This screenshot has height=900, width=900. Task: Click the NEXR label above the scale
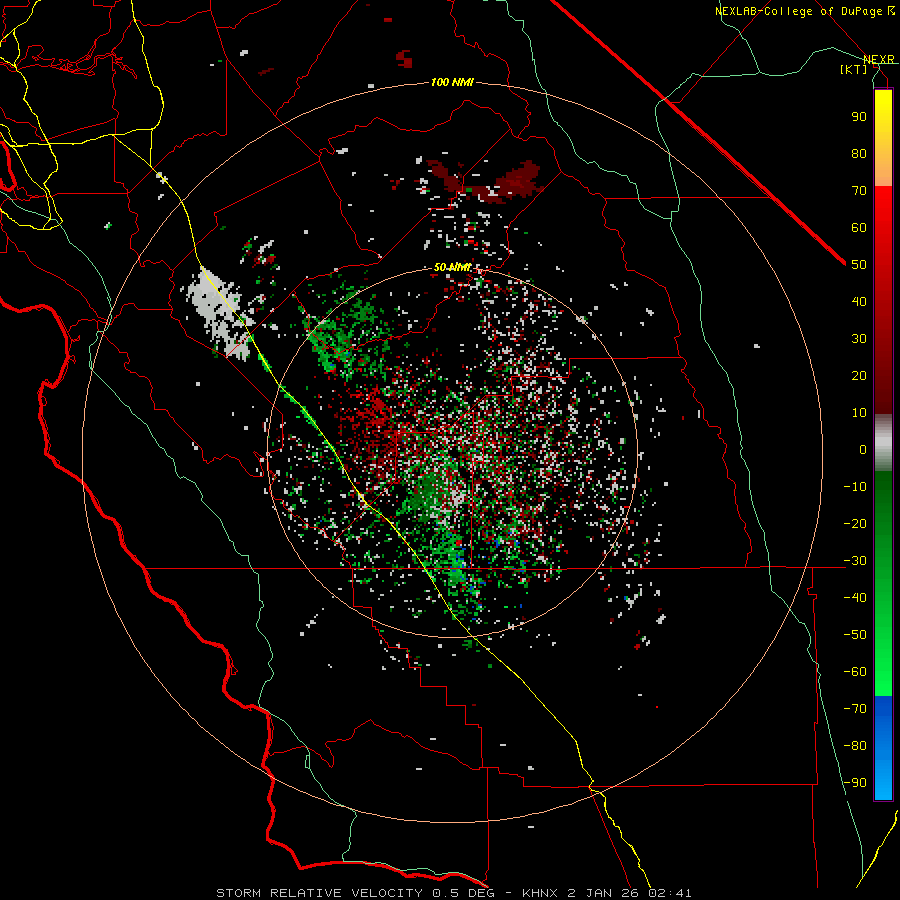(879, 60)
